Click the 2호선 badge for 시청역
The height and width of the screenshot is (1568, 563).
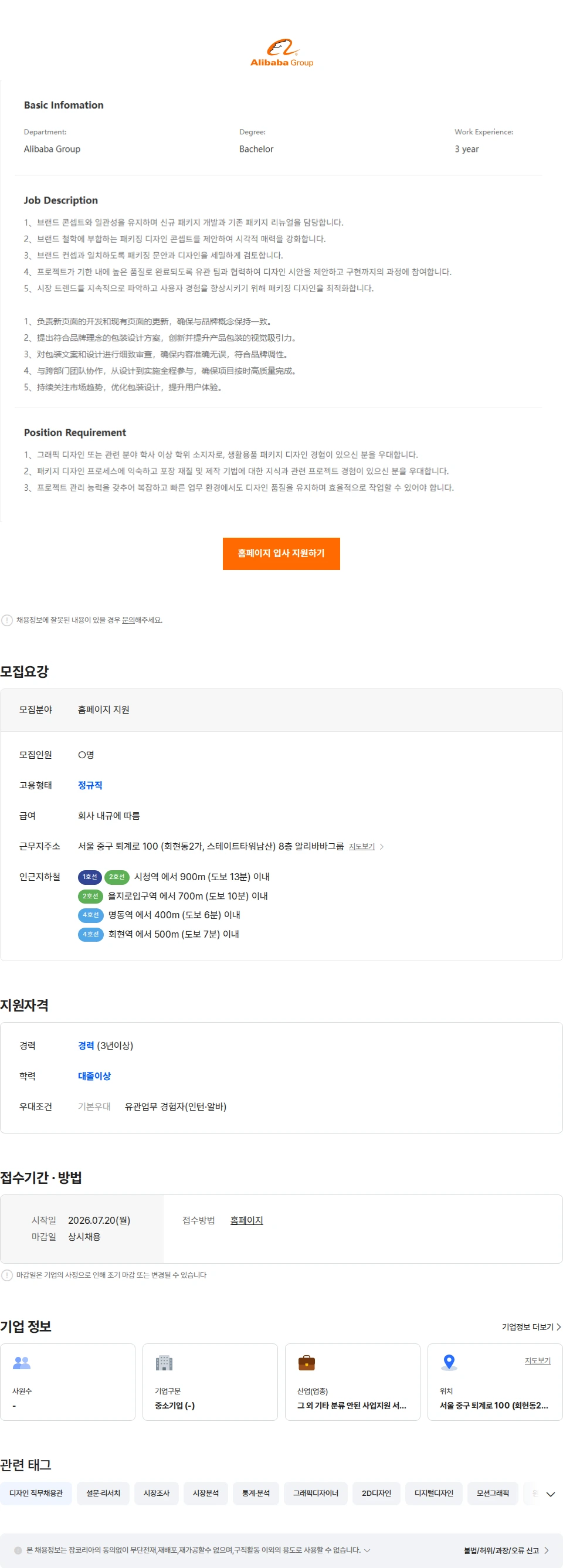[117, 877]
